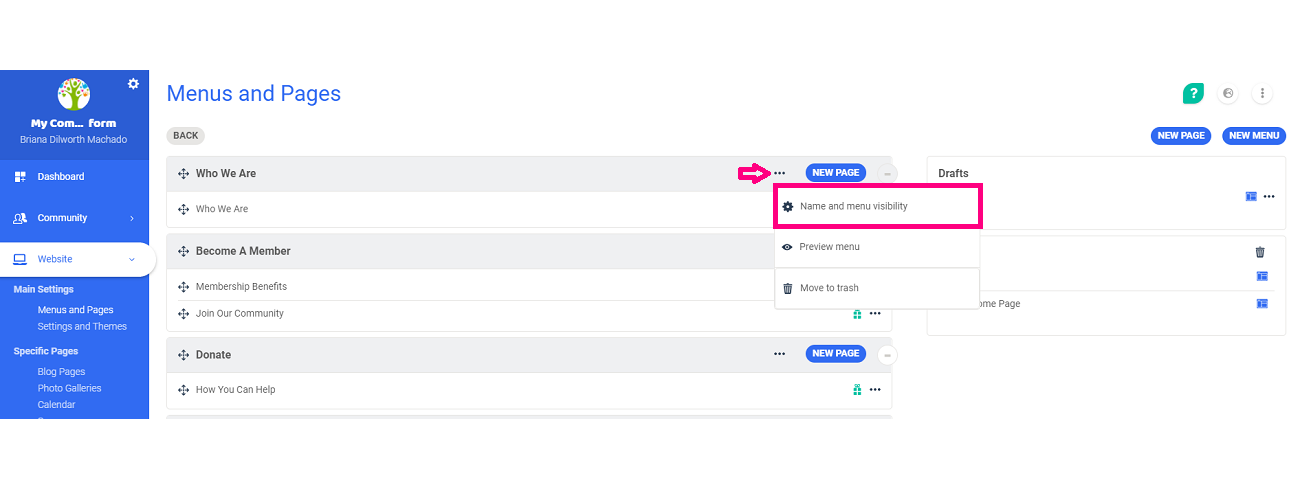Screen dimensions: 1300x498
Task: Select Move to trash from the dropdown
Action: pyautogui.click(x=829, y=288)
